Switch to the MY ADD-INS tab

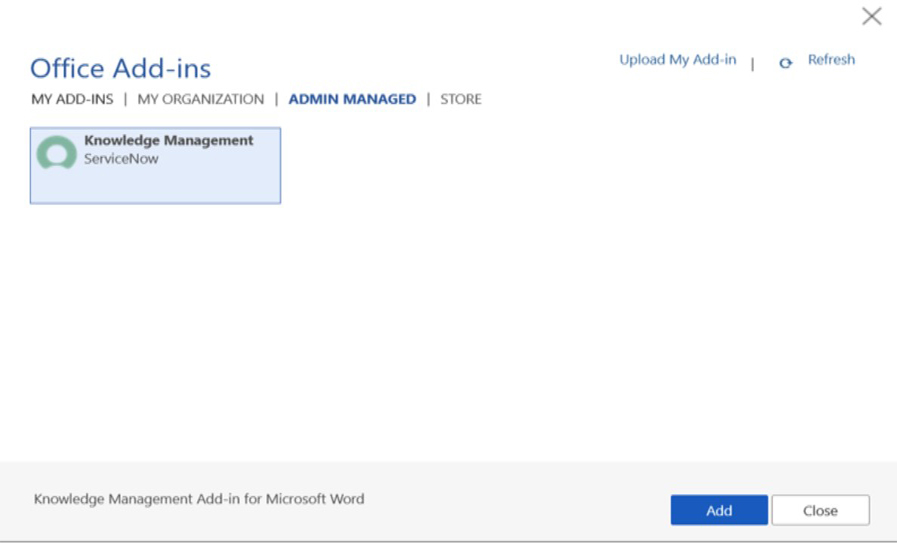tap(72, 99)
